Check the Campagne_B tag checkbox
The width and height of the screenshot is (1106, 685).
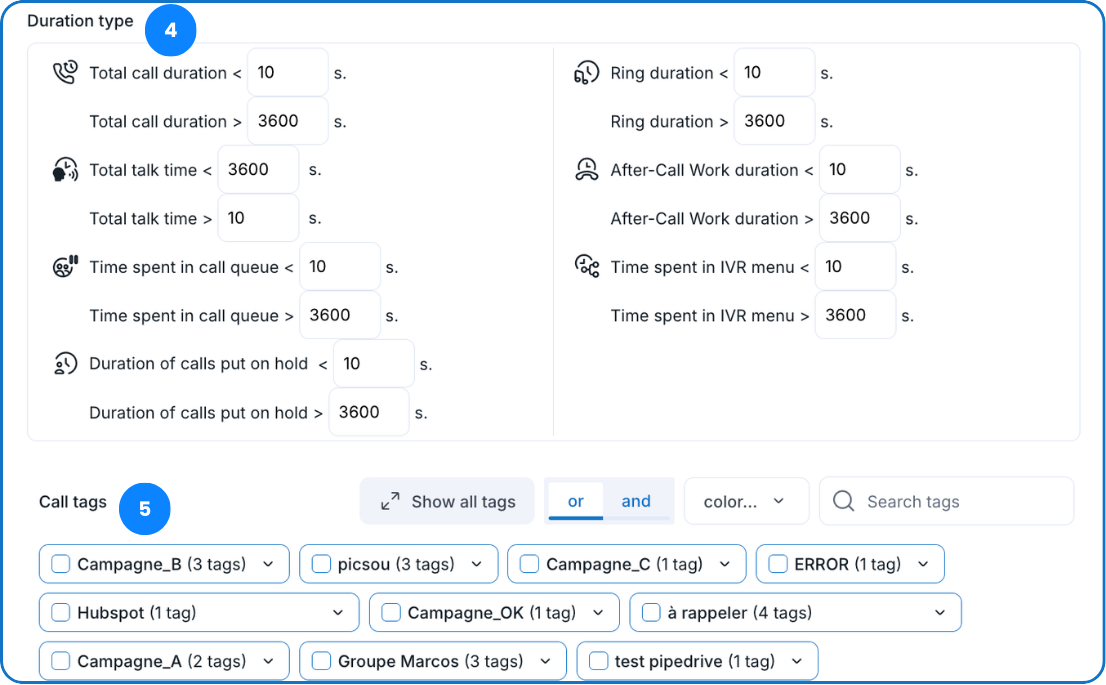[x=61, y=564]
